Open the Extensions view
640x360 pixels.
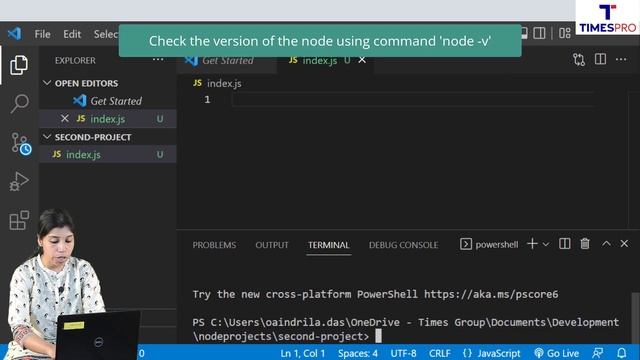19,220
